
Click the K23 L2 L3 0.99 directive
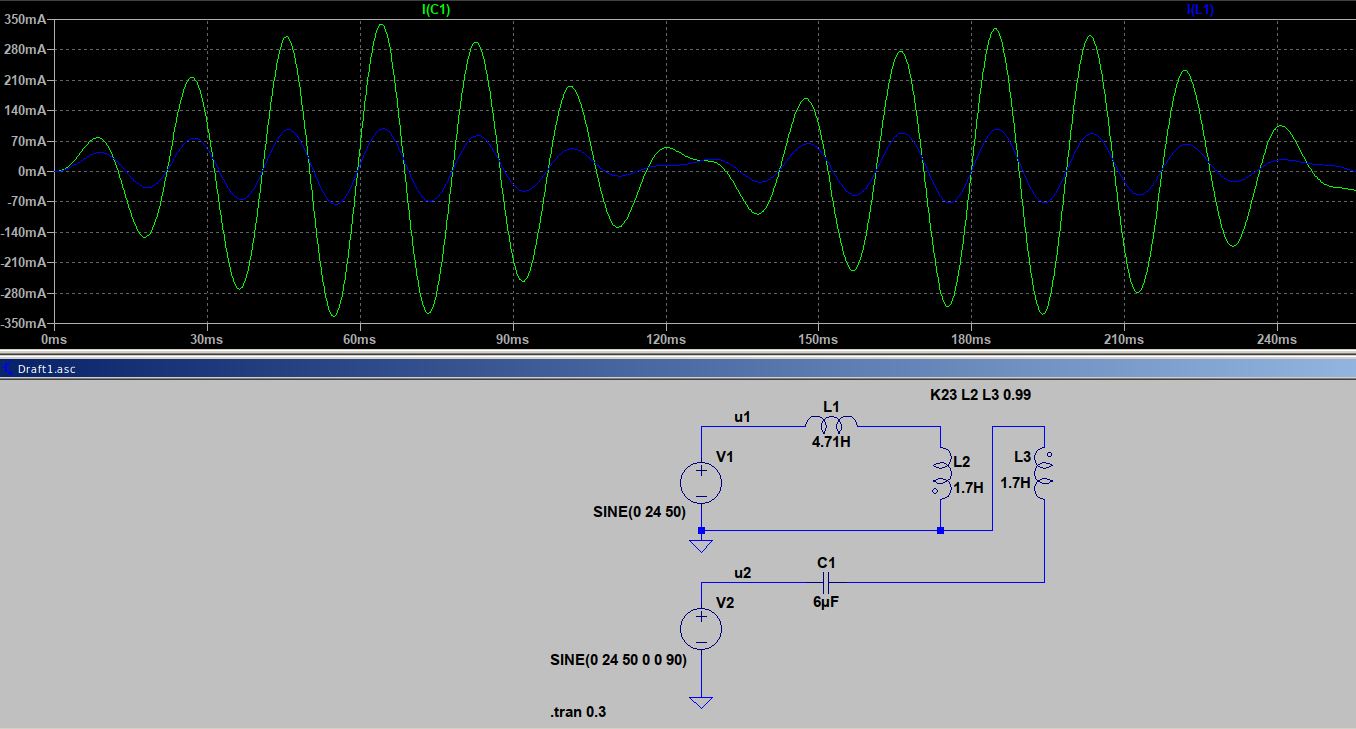point(980,395)
